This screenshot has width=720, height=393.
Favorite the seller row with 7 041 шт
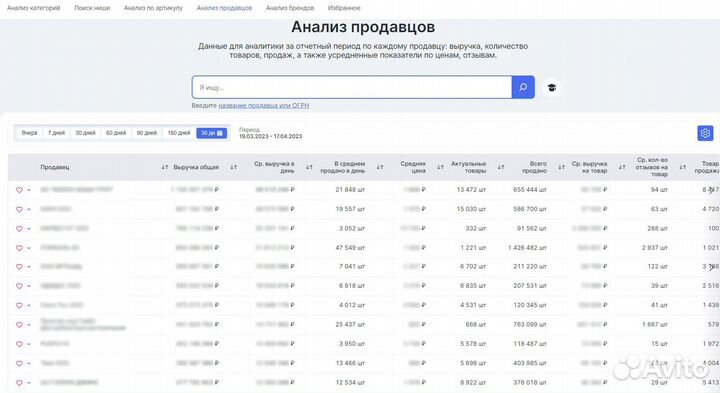point(19,267)
